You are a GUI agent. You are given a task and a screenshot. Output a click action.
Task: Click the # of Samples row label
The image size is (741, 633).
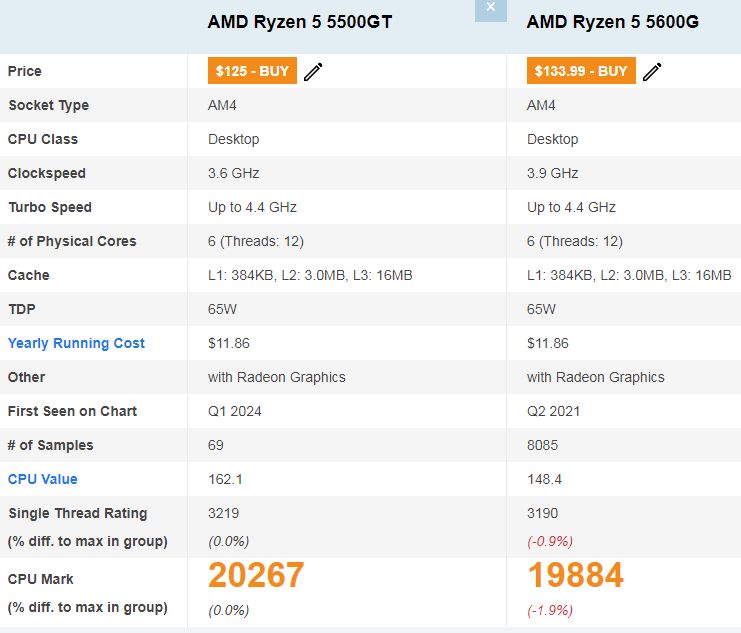click(x=51, y=445)
